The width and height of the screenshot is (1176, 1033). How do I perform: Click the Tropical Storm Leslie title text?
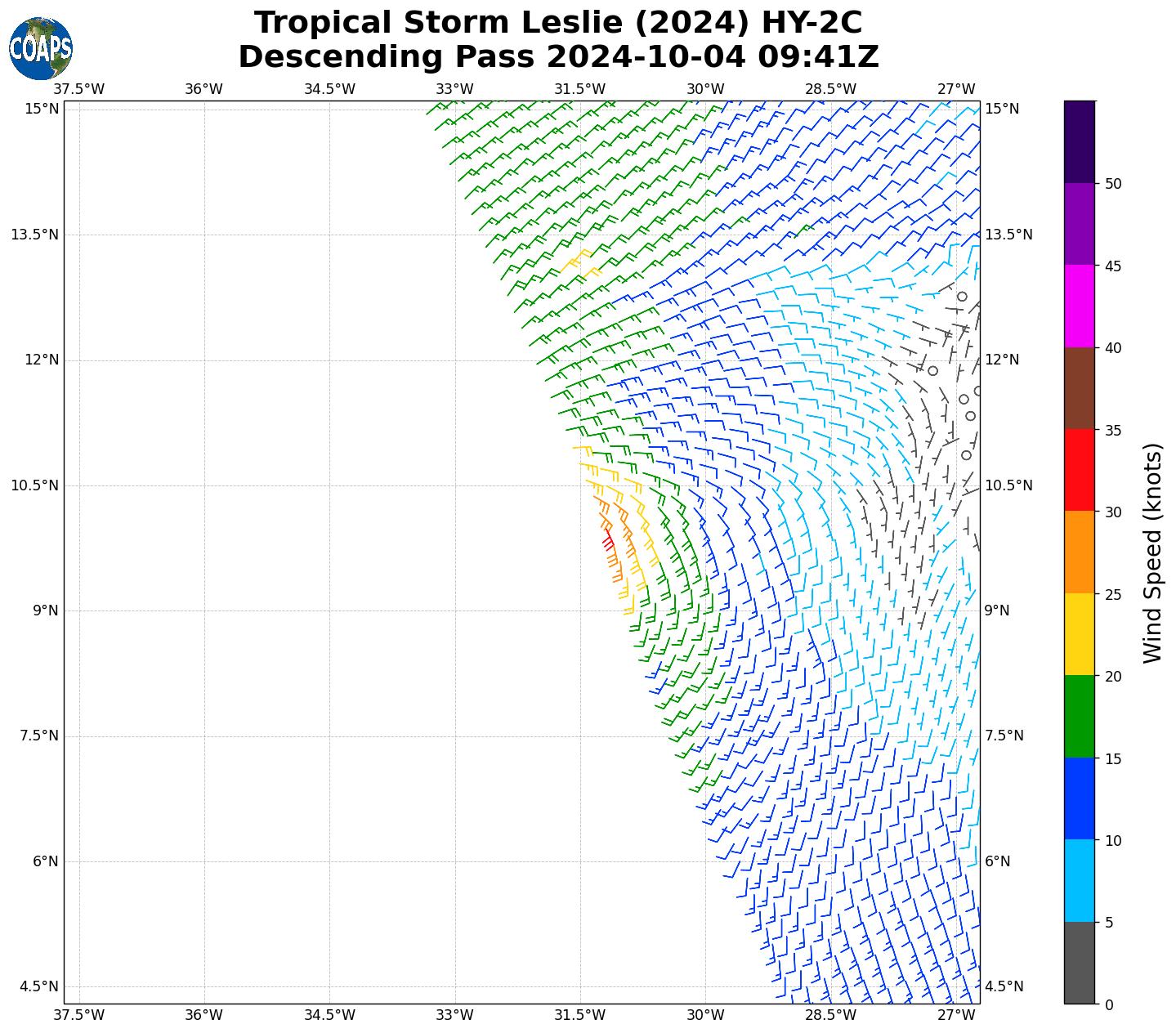click(x=558, y=23)
